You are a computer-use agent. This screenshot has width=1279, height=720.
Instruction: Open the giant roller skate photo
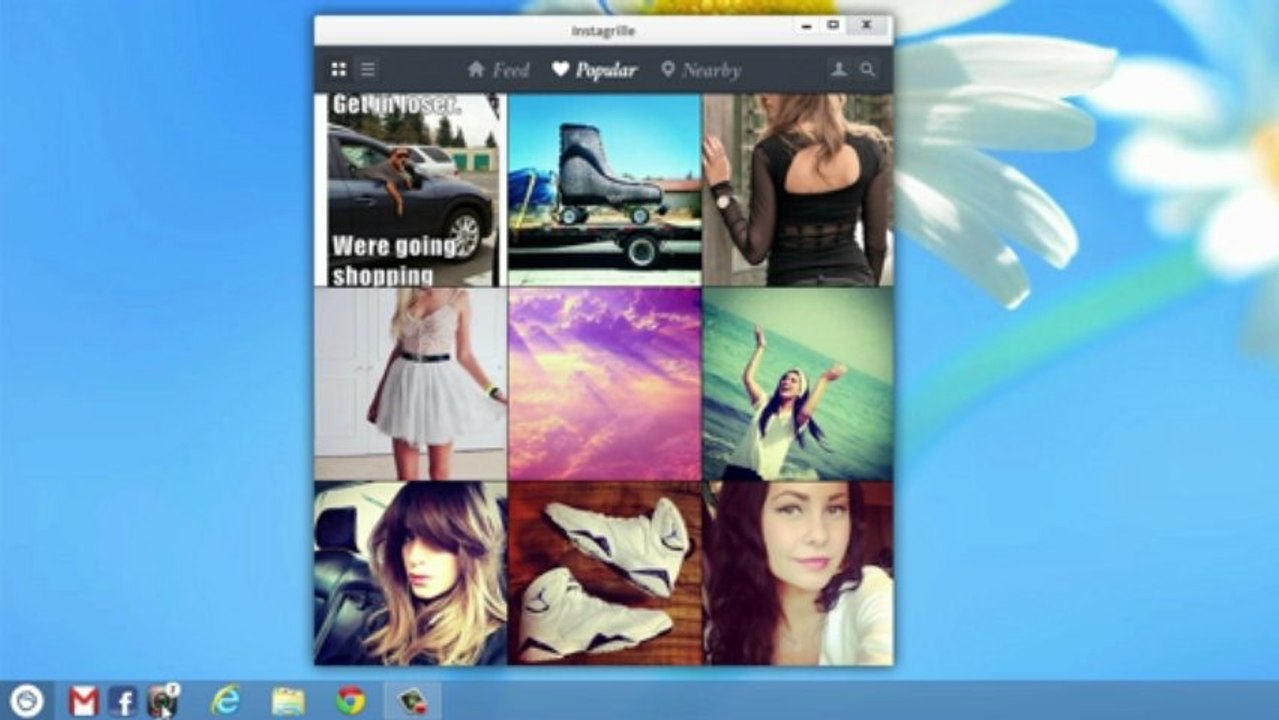coord(604,190)
